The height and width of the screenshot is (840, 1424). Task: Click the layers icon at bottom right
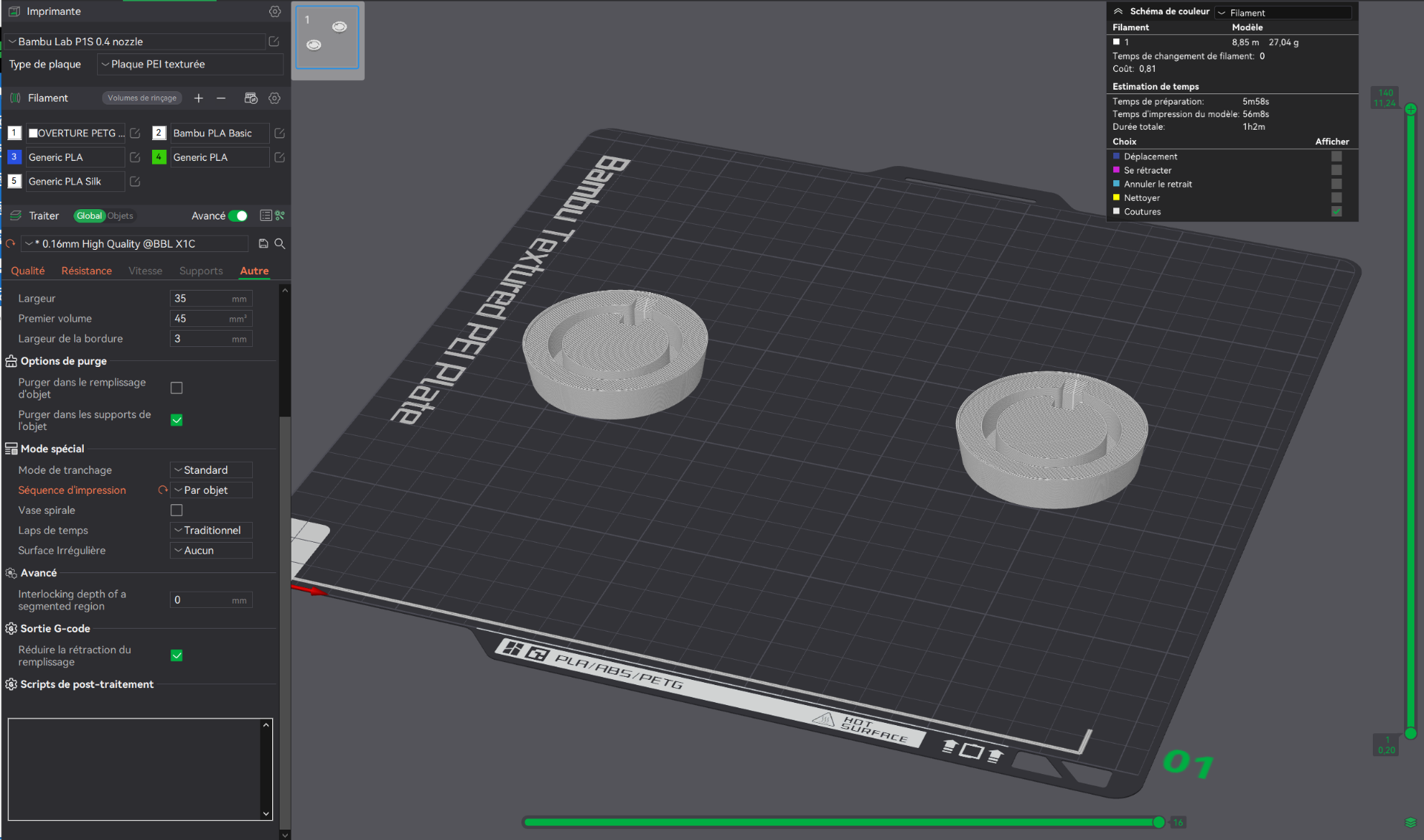point(1411,822)
